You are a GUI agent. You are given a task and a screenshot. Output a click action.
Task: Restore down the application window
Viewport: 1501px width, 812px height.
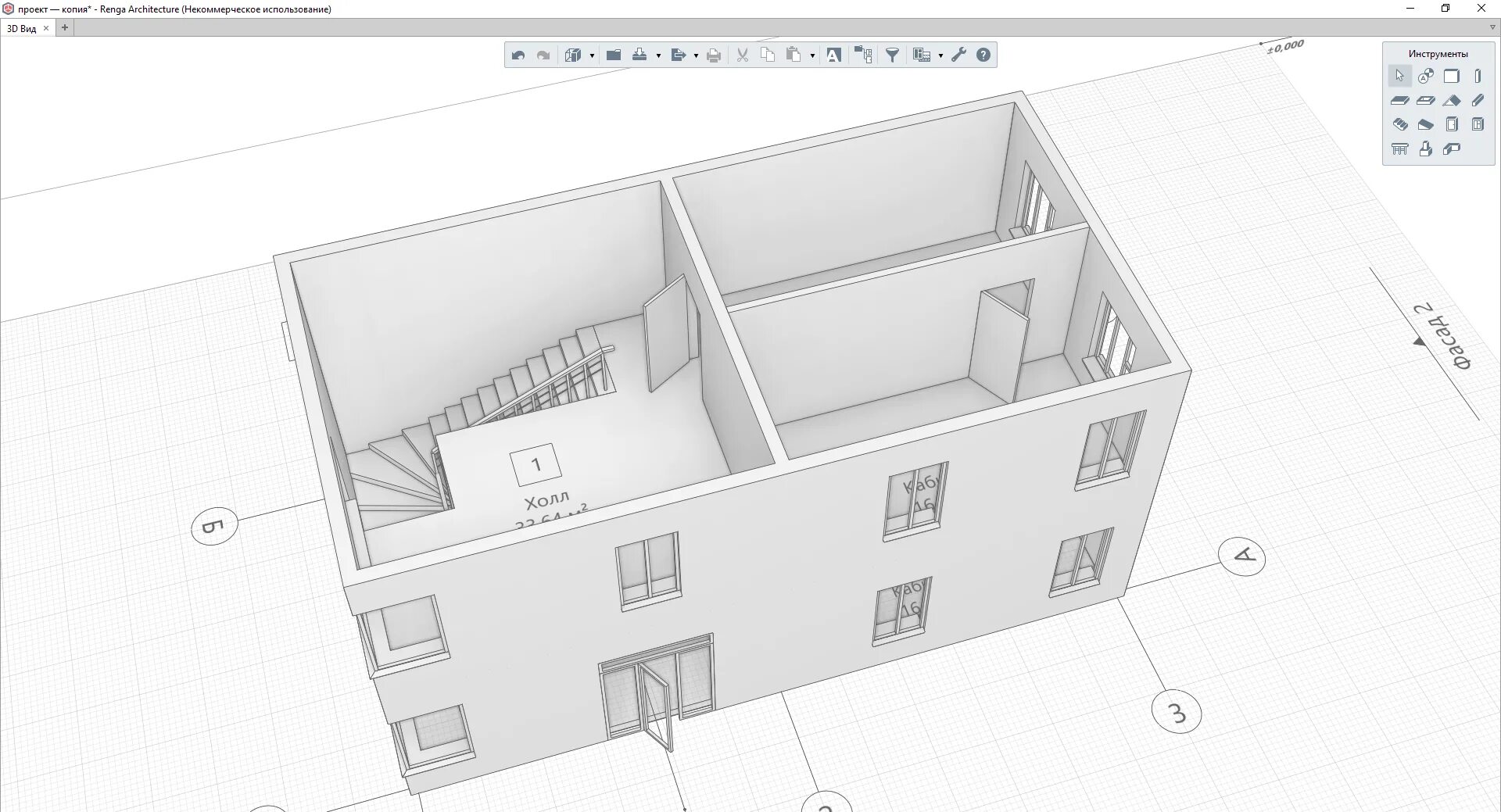[1445, 9]
